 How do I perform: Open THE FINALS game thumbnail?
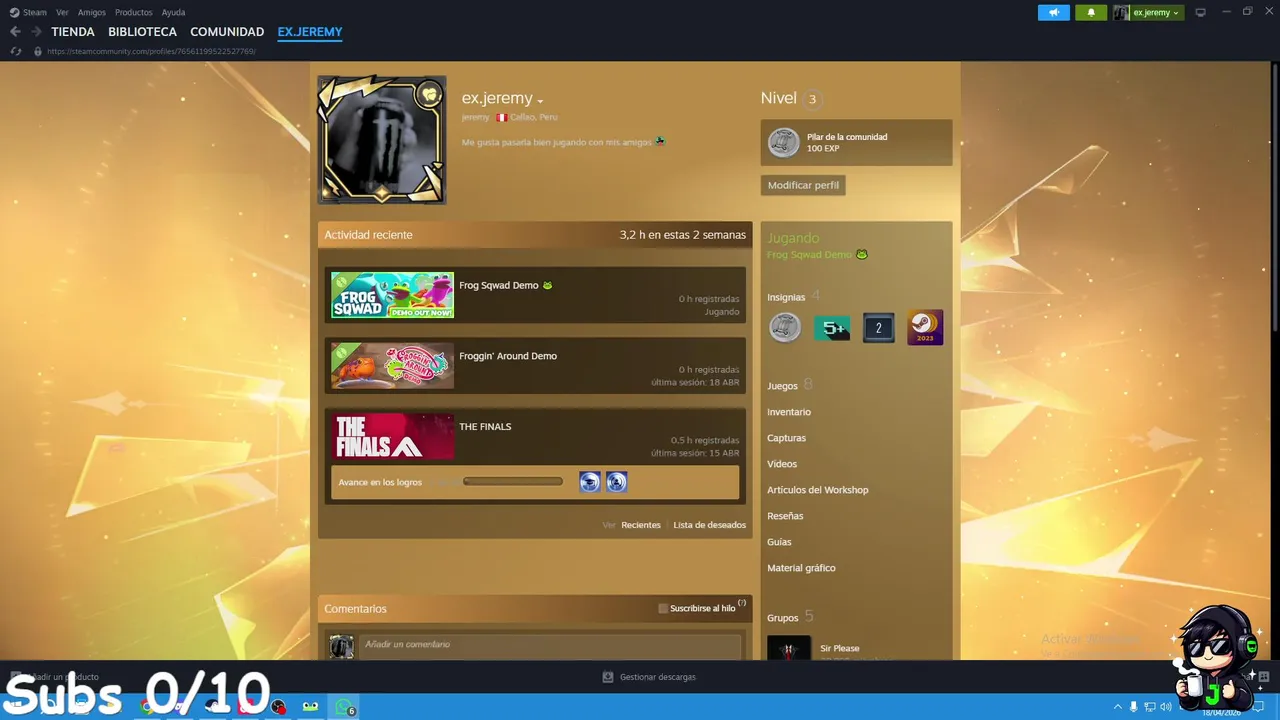pos(392,436)
